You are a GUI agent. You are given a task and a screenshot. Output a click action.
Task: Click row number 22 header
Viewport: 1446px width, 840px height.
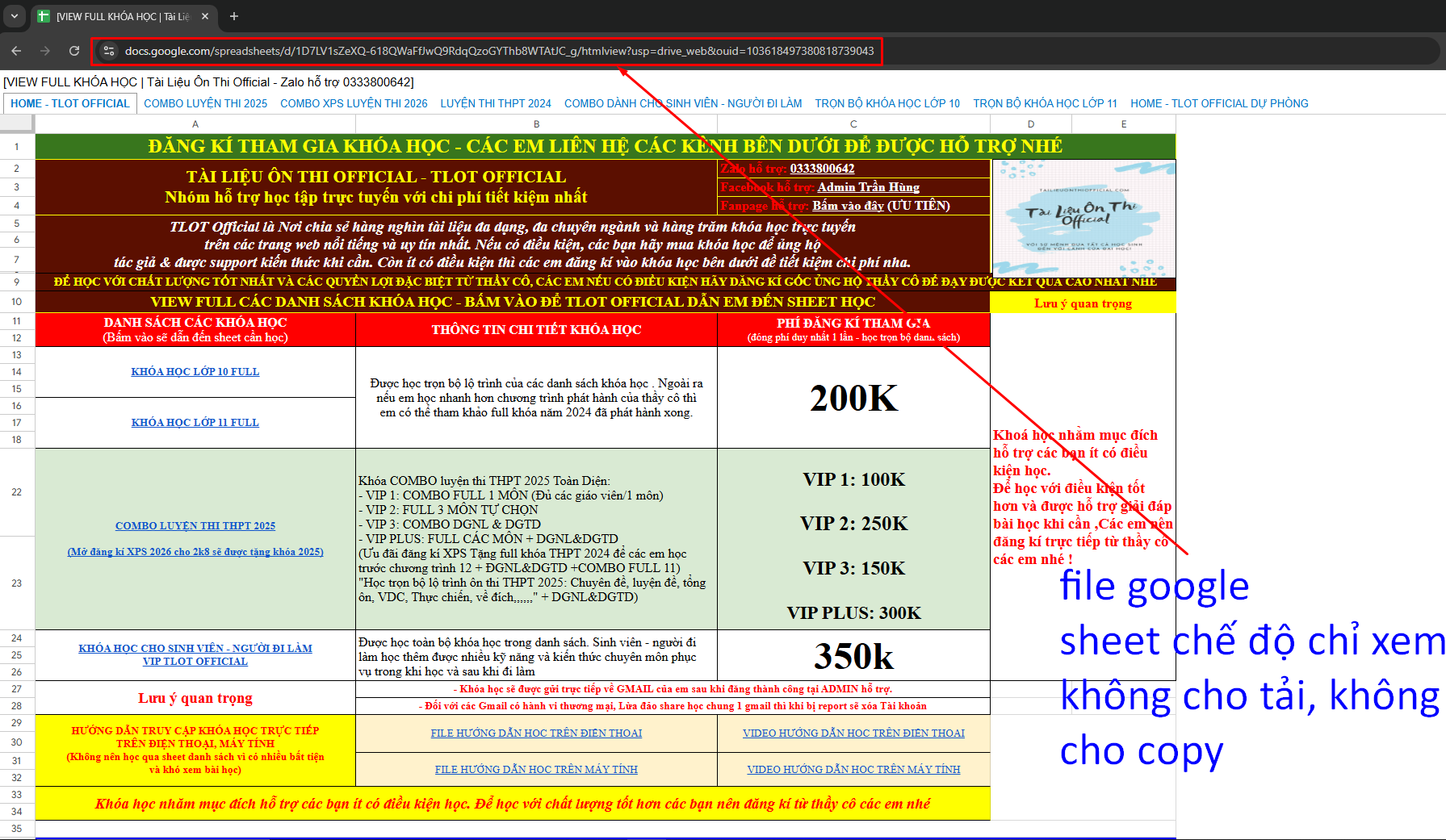pos(17,492)
